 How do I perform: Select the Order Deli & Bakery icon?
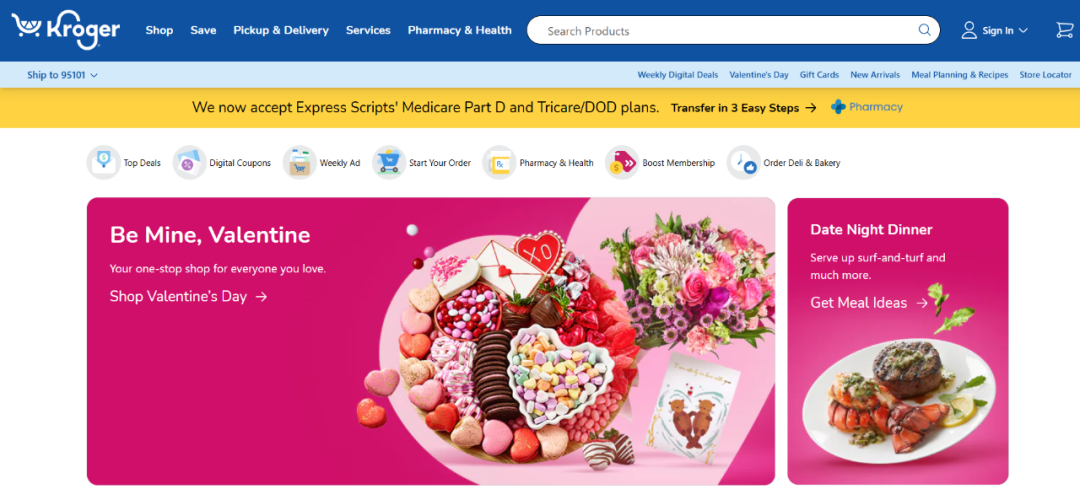[x=744, y=163]
